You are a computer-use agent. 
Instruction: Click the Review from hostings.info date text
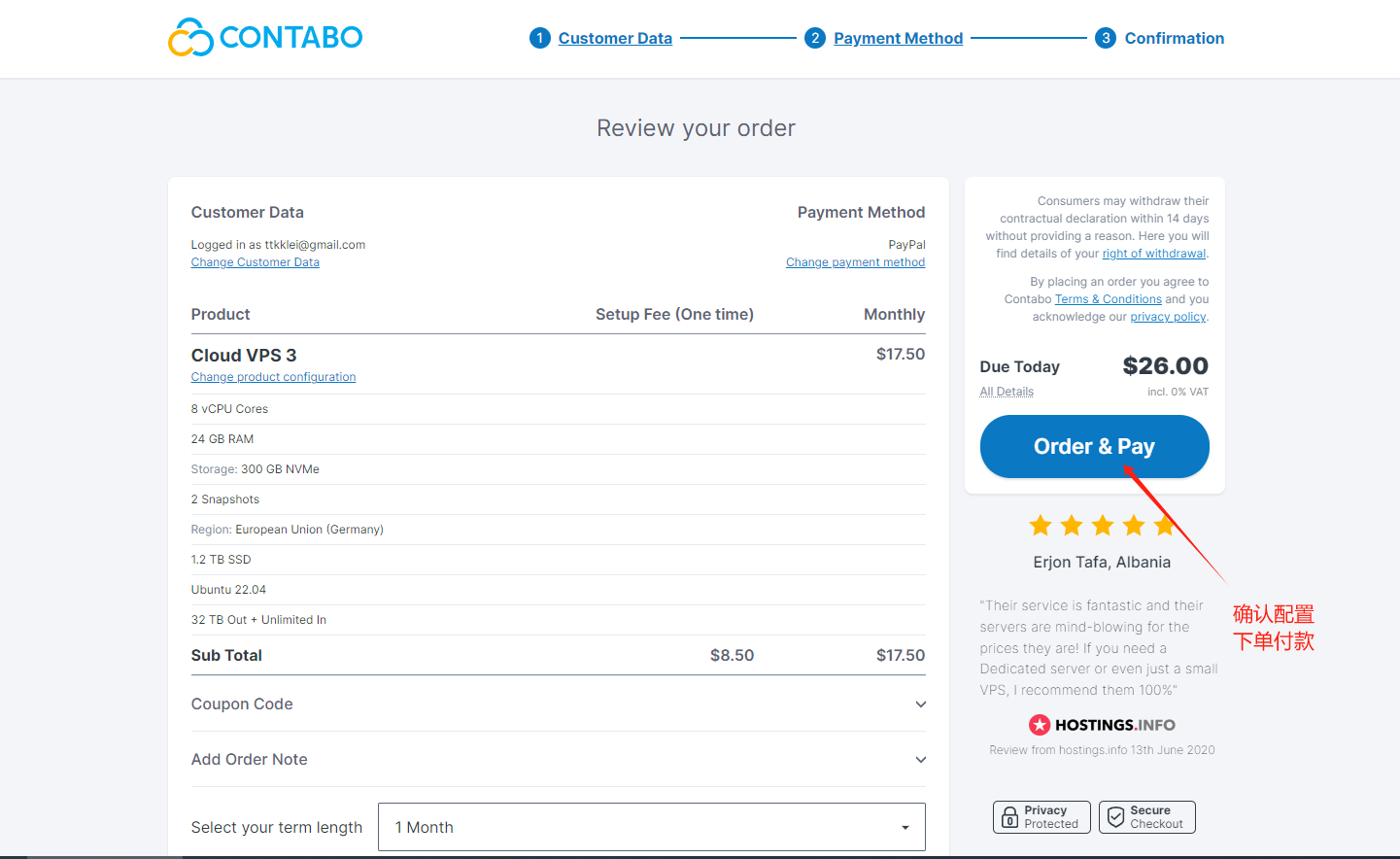[1103, 750]
